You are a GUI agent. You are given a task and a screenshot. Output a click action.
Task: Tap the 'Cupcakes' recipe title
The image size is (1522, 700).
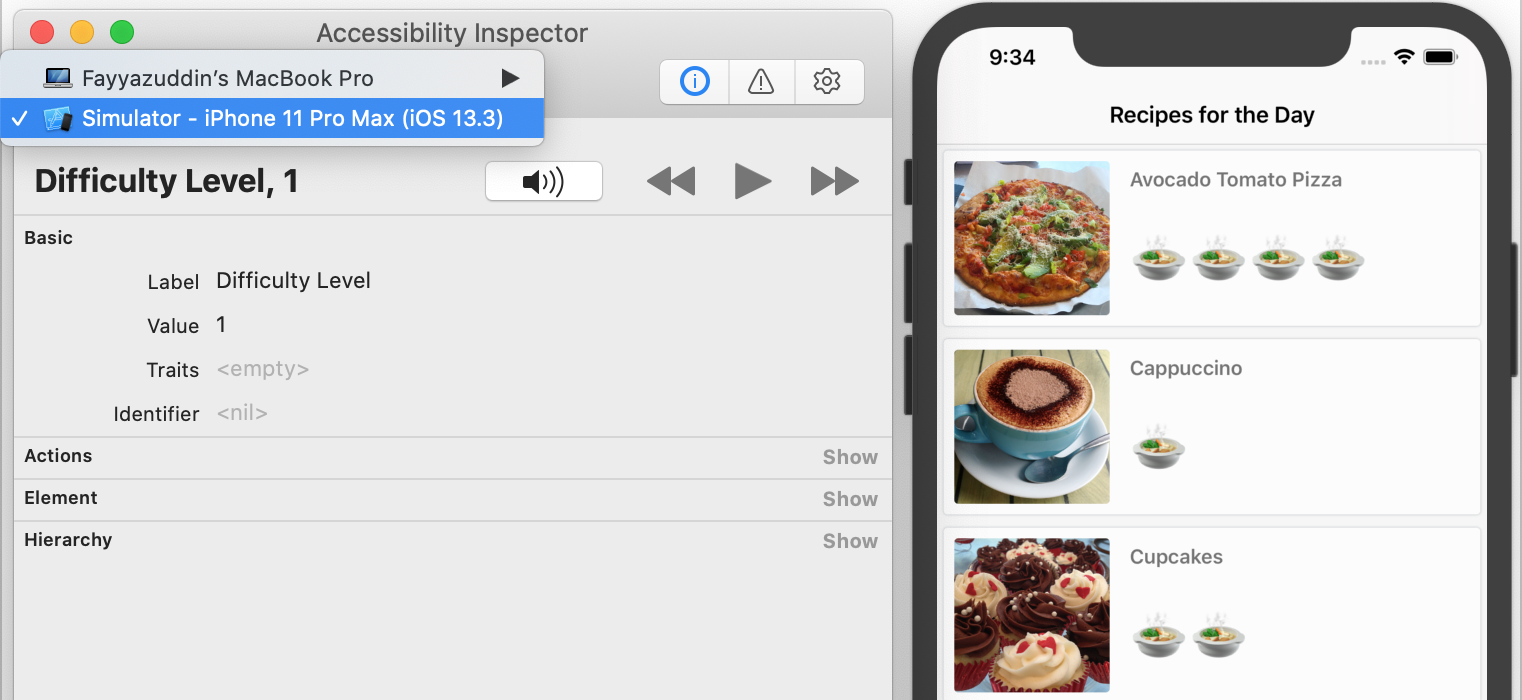click(1176, 557)
